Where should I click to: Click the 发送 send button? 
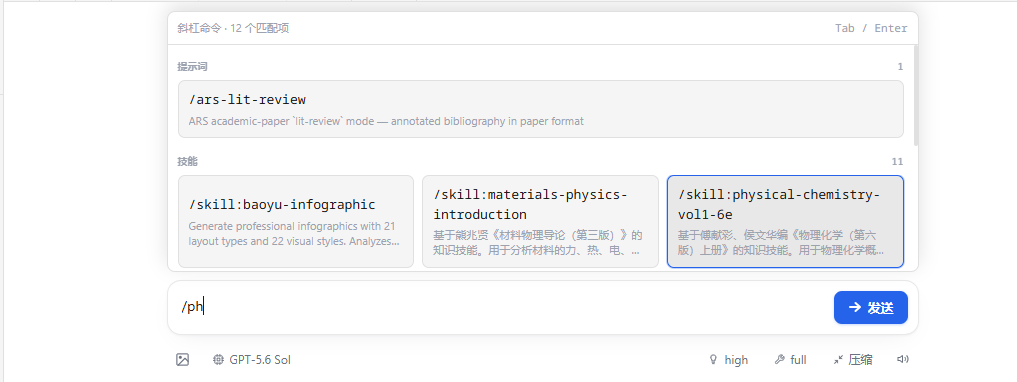click(x=870, y=307)
